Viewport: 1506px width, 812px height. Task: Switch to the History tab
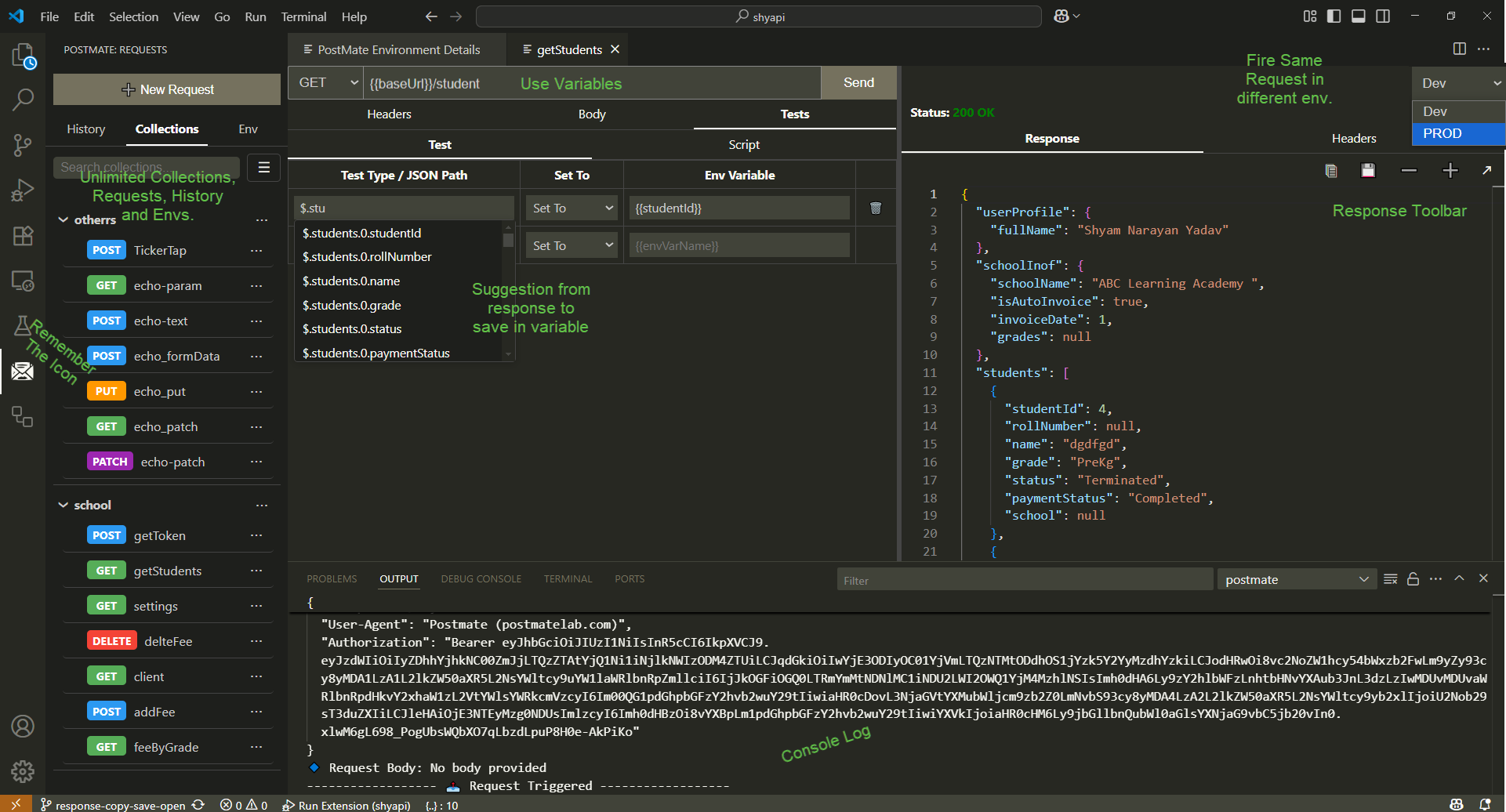coord(85,129)
